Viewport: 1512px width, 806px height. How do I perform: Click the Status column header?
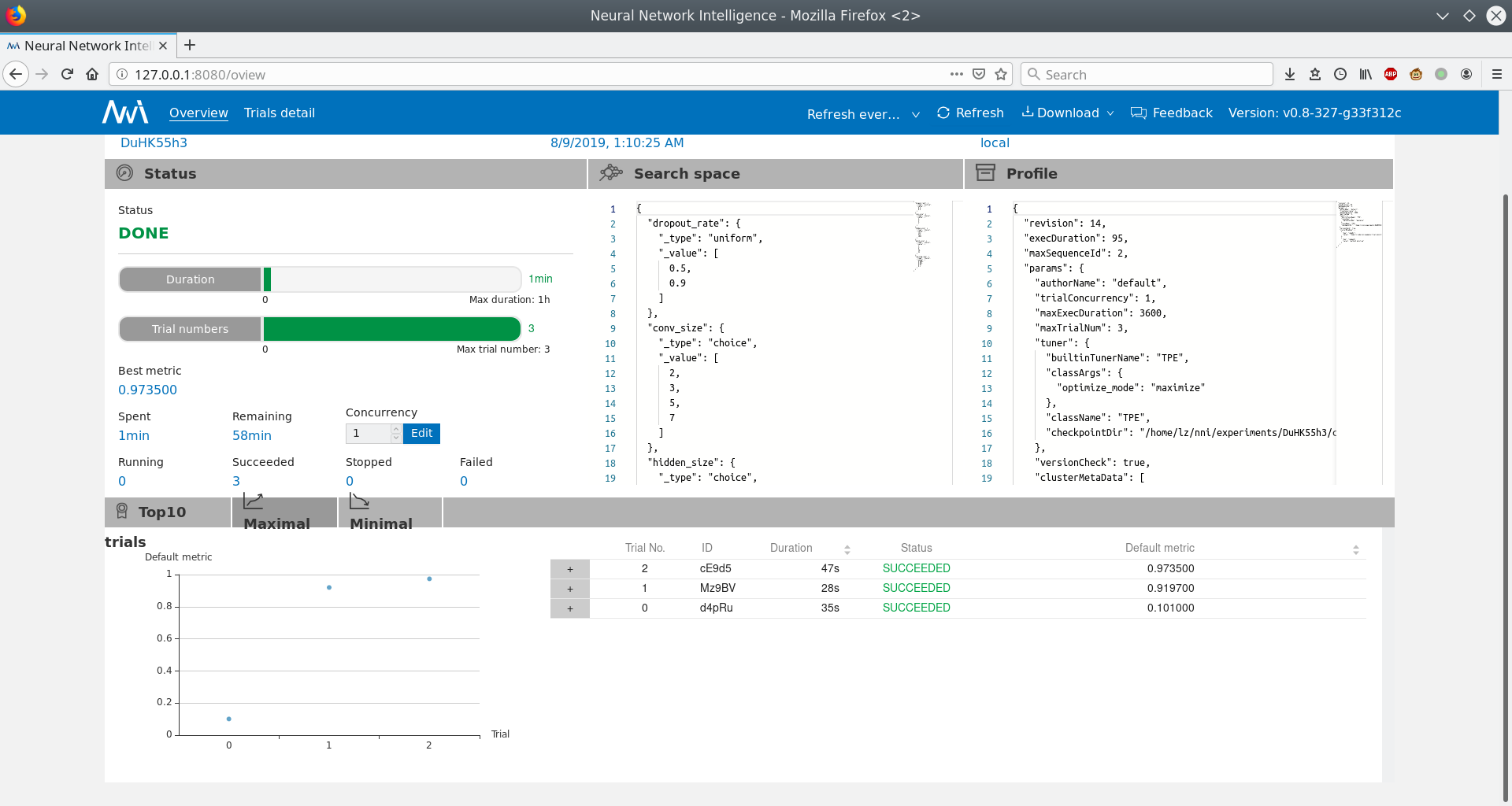point(916,548)
